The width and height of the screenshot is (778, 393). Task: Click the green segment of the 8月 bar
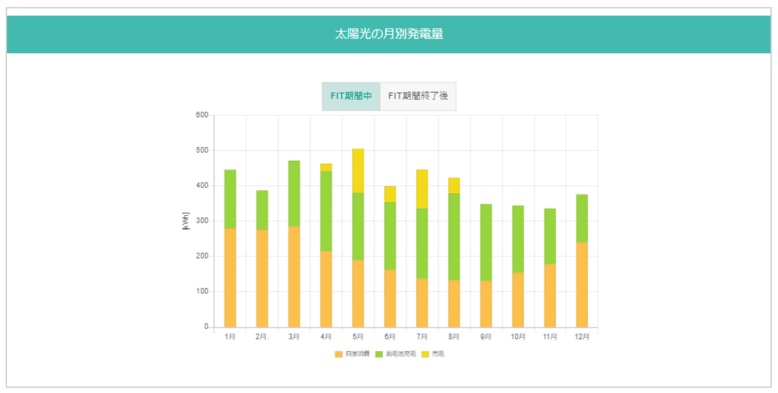[x=454, y=237]
